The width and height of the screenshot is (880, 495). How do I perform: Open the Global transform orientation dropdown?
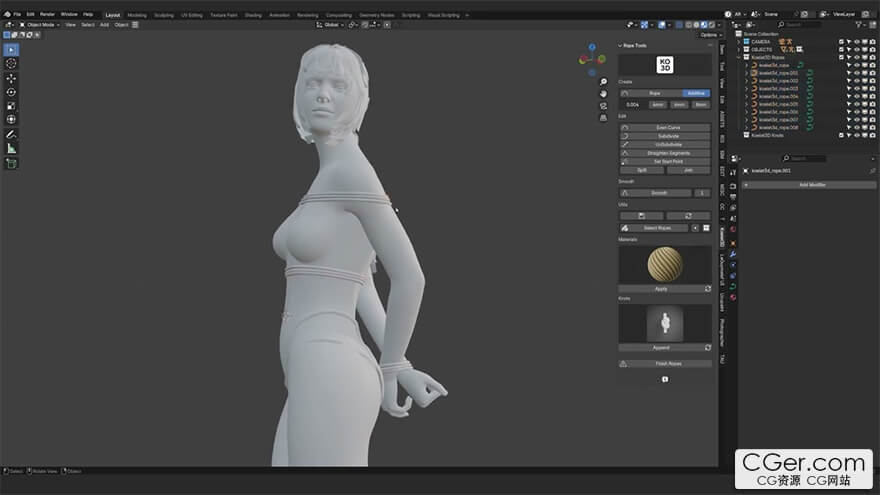[x=331, y=24]
